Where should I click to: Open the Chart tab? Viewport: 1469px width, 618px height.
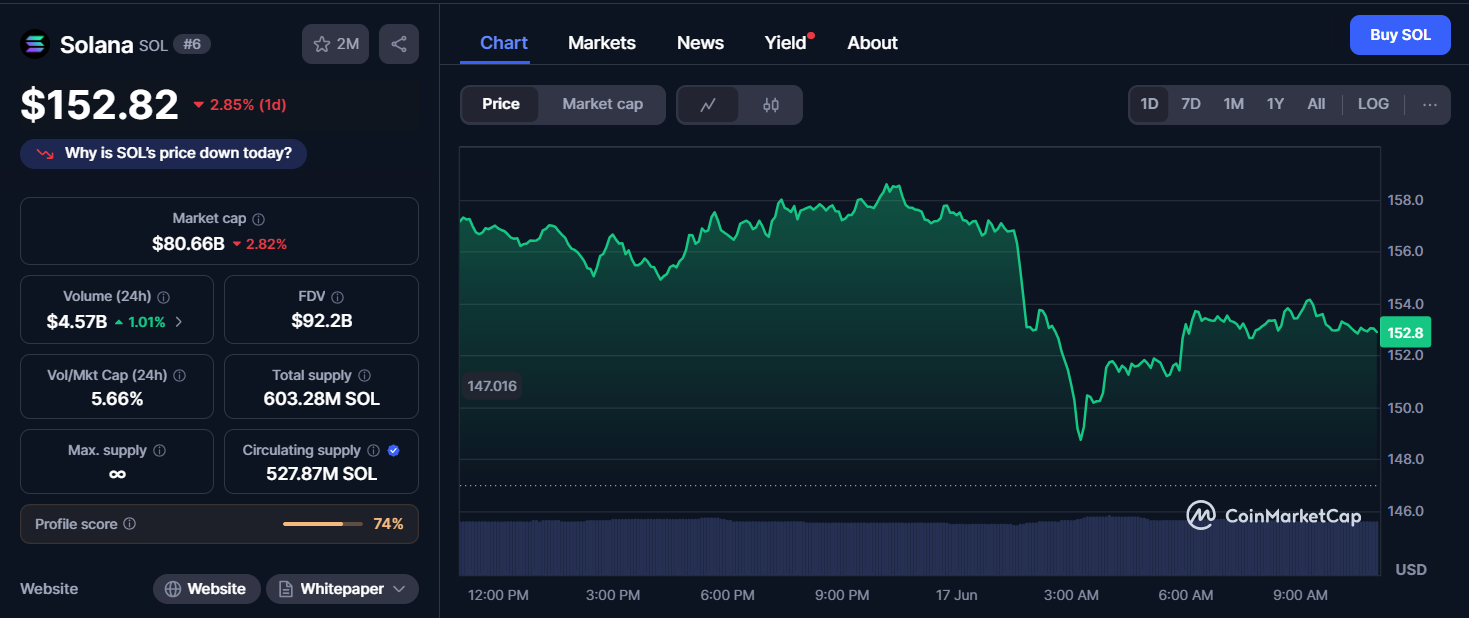pyautogui.click(x=504, y=43)
